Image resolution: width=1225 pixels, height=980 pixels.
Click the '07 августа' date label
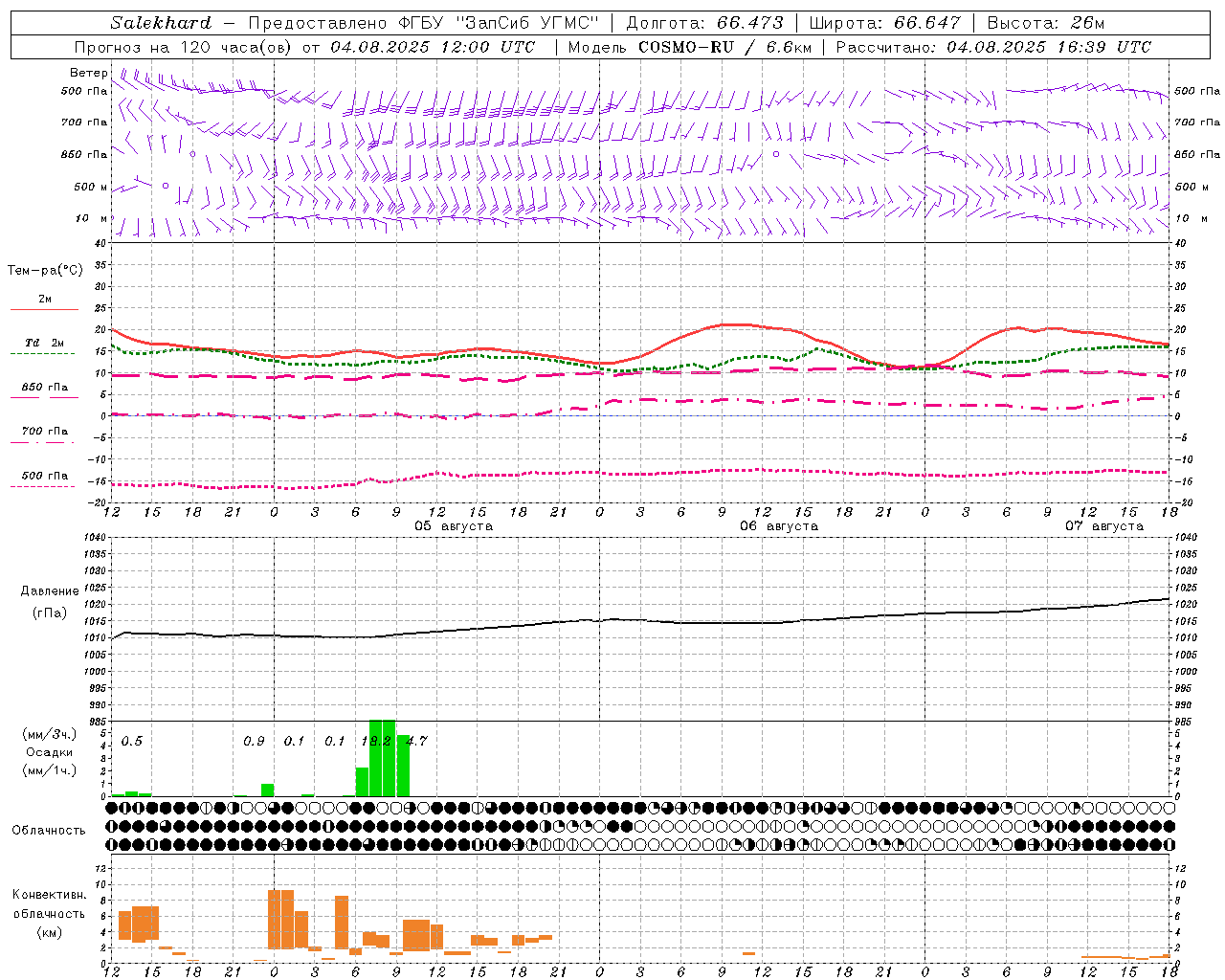1103,526
